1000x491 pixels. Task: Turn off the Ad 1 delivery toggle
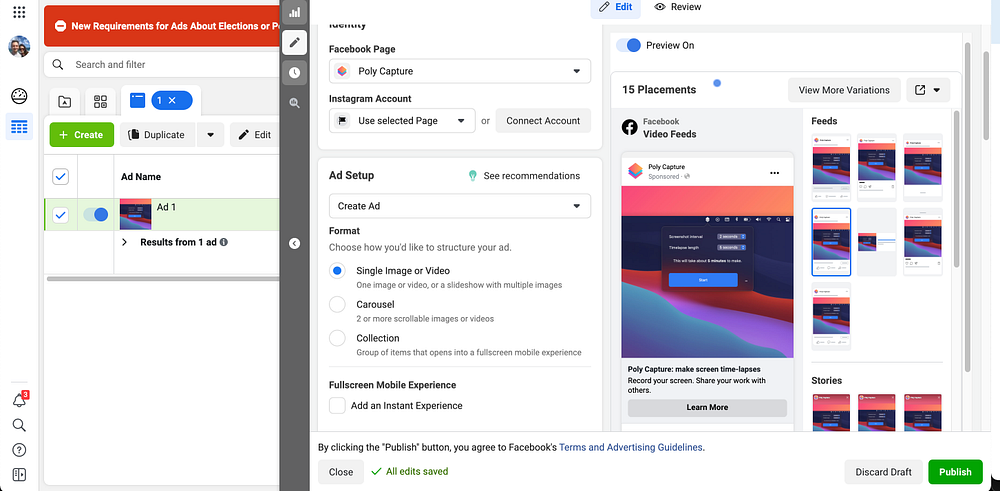[x=96, y=215]
